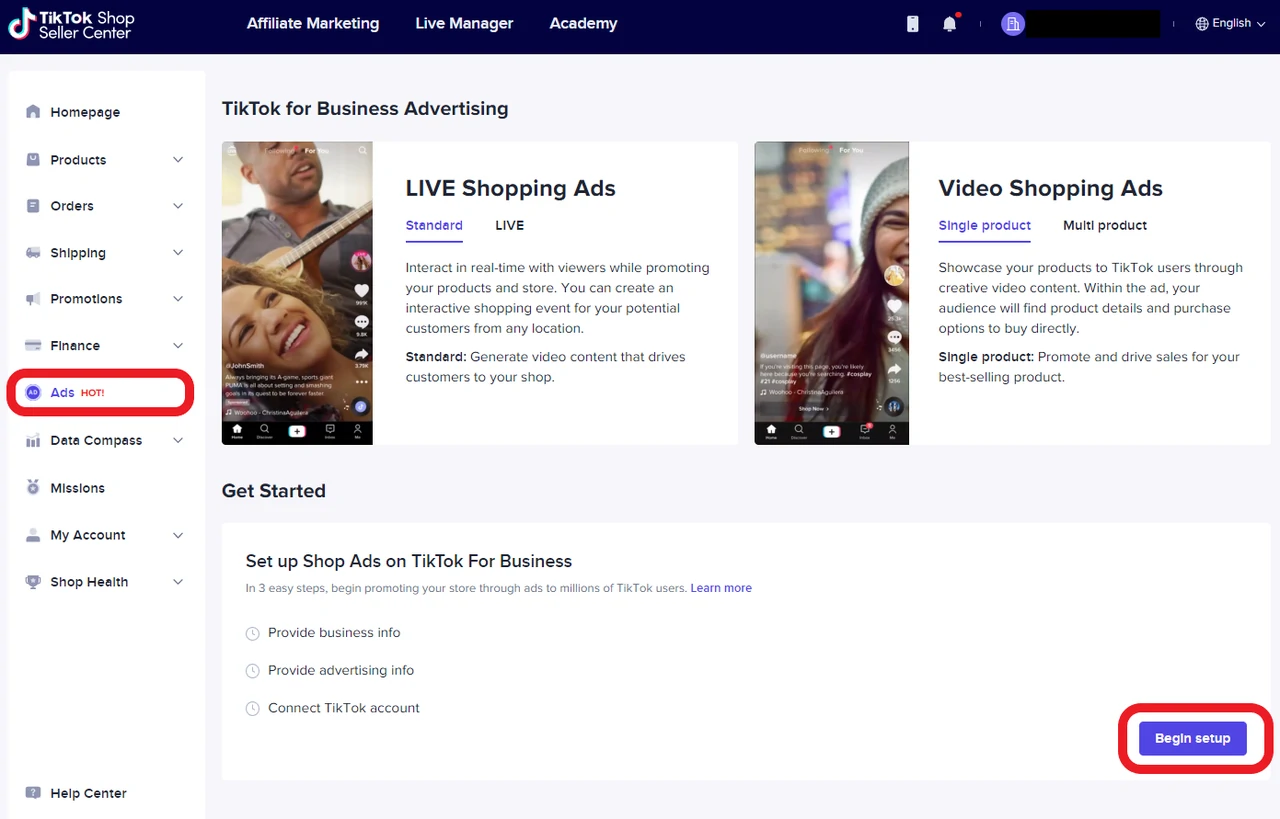Open the Live Manager top menu item
Viewport: 1280px width, 819px height.
pyautogui.click(x=464, y=24)
